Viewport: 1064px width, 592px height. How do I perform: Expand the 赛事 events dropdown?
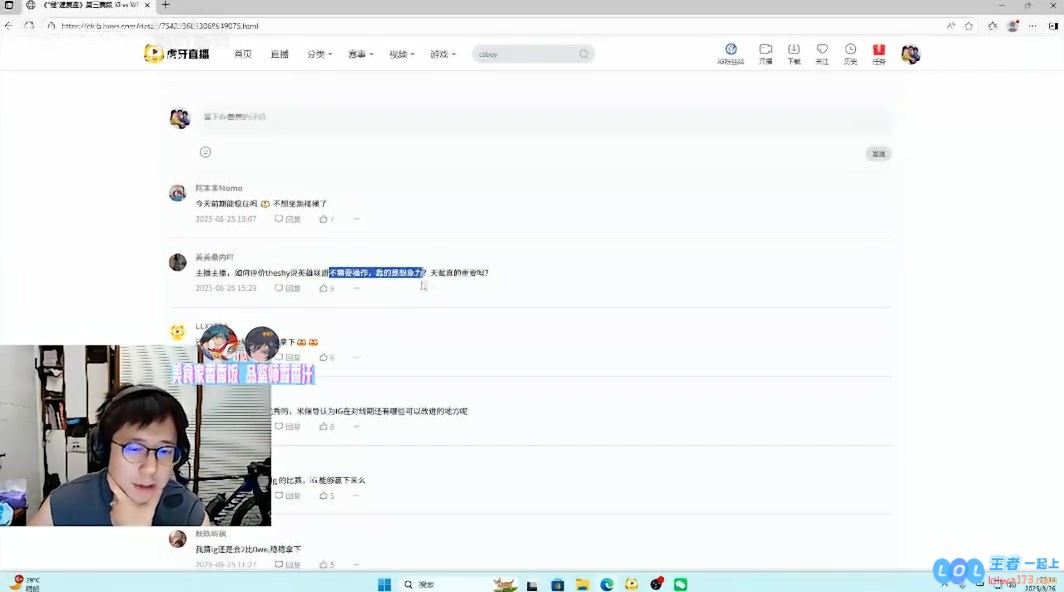click(x=361, y=54)
